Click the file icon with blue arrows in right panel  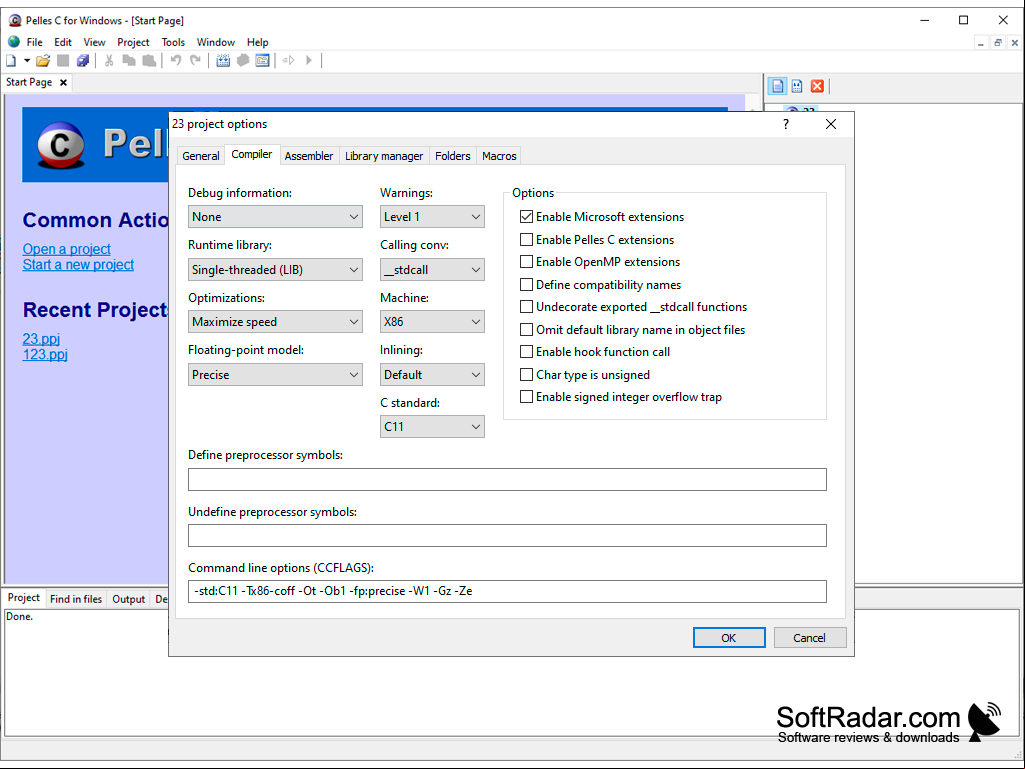(x=797, y=86)
